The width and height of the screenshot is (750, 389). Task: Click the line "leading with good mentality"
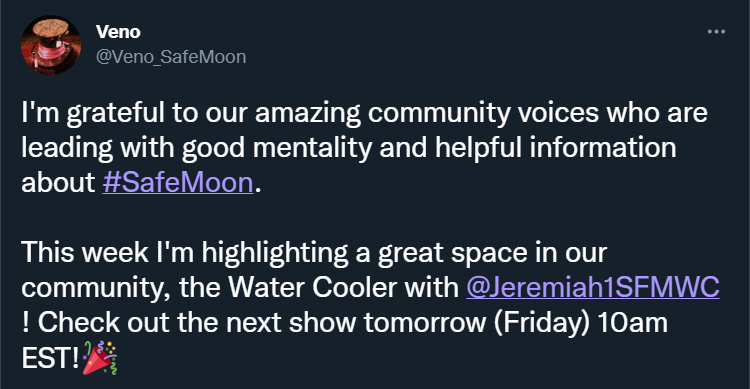(x=349, y=148)
